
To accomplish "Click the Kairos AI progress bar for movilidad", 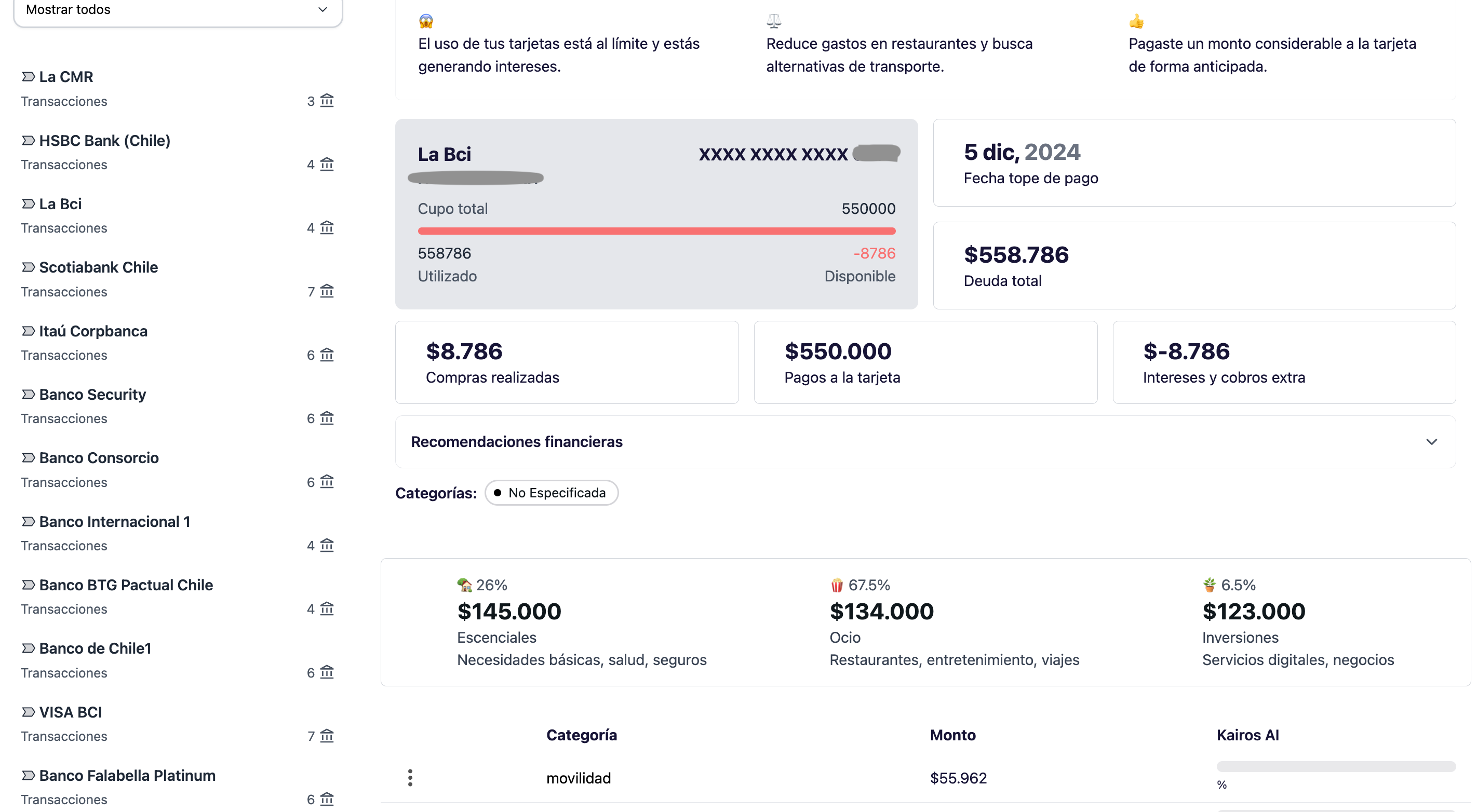I will coord(1335,767).
